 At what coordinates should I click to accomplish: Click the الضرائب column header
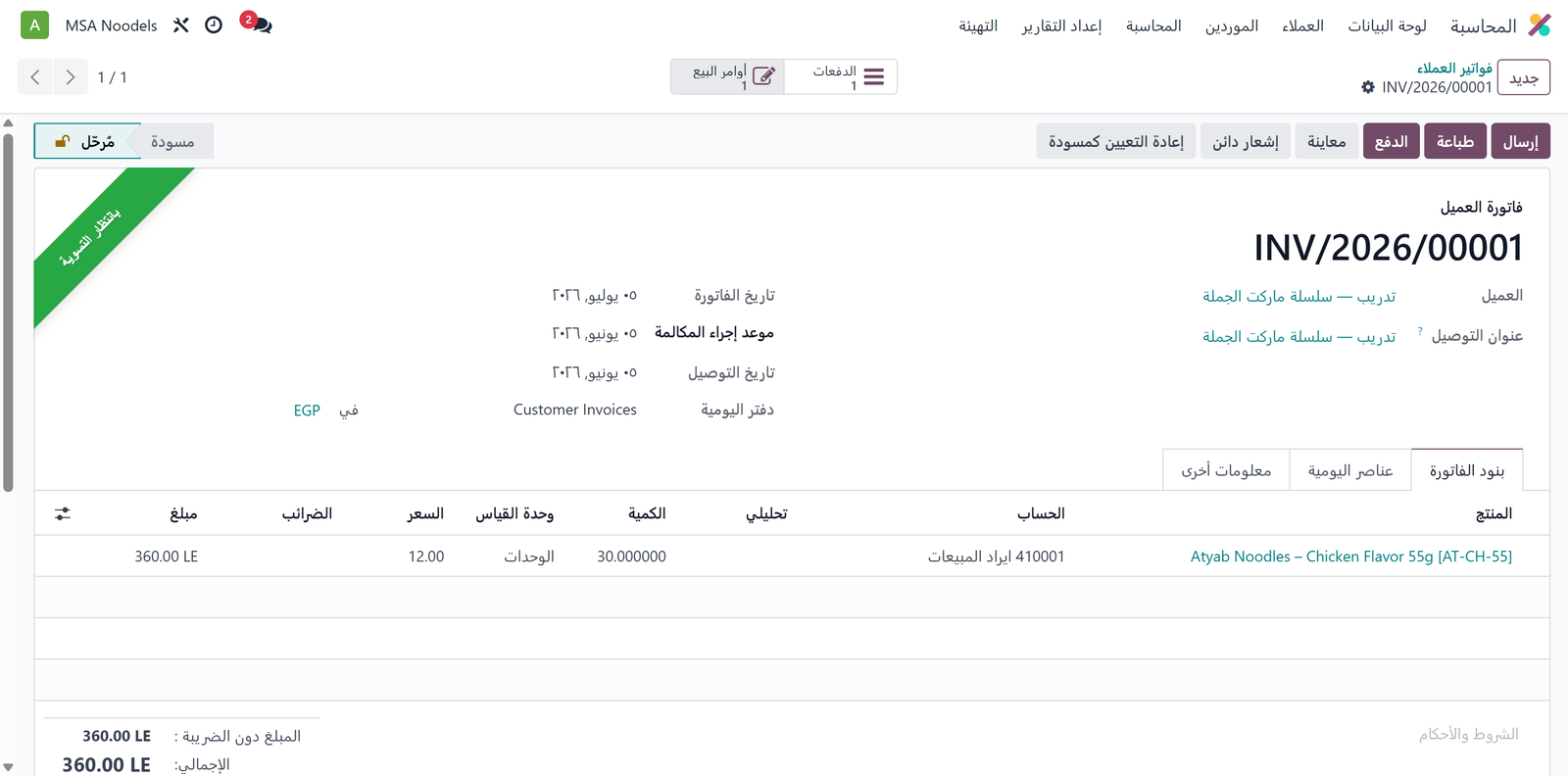pyautogui.click(x=307, y=513)
